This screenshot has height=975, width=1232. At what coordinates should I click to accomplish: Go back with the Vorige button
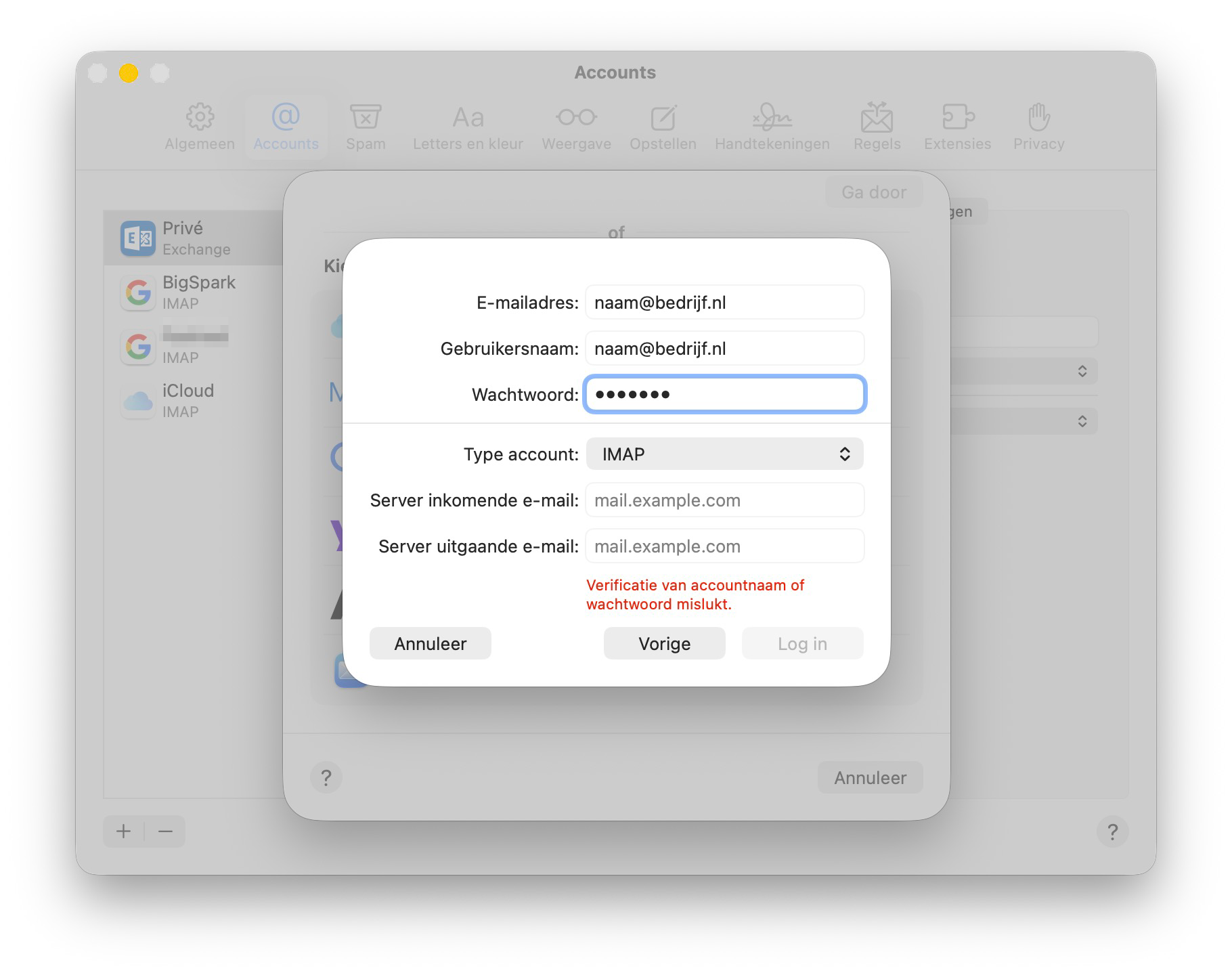[665, 643]
